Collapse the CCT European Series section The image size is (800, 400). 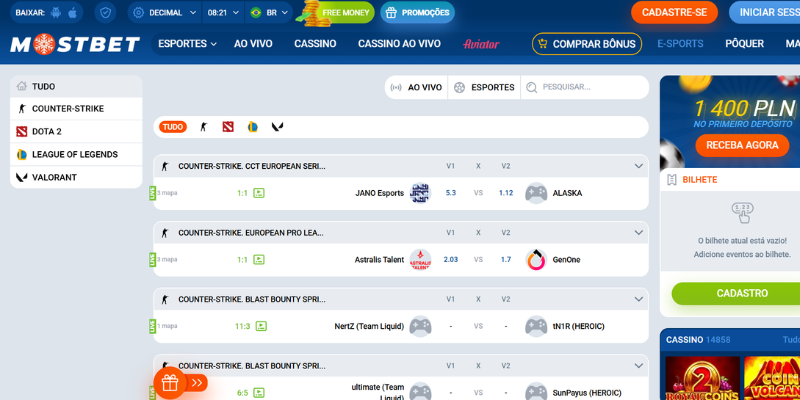[x=638, y=166]
